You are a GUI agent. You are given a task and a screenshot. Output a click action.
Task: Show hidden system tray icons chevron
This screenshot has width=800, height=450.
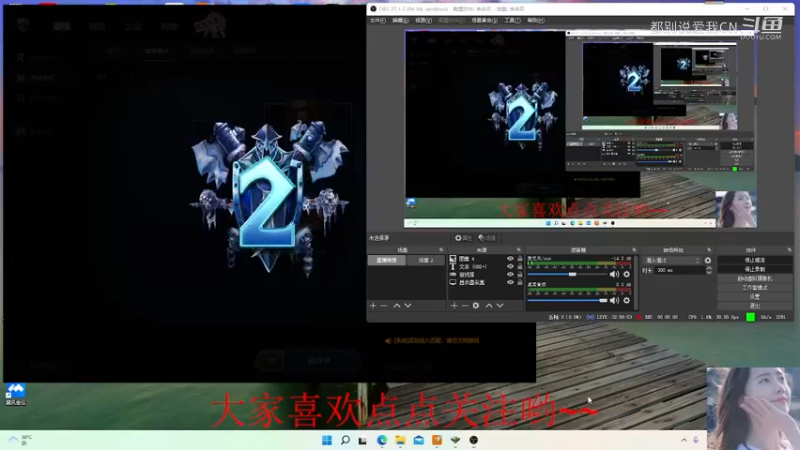684,440
